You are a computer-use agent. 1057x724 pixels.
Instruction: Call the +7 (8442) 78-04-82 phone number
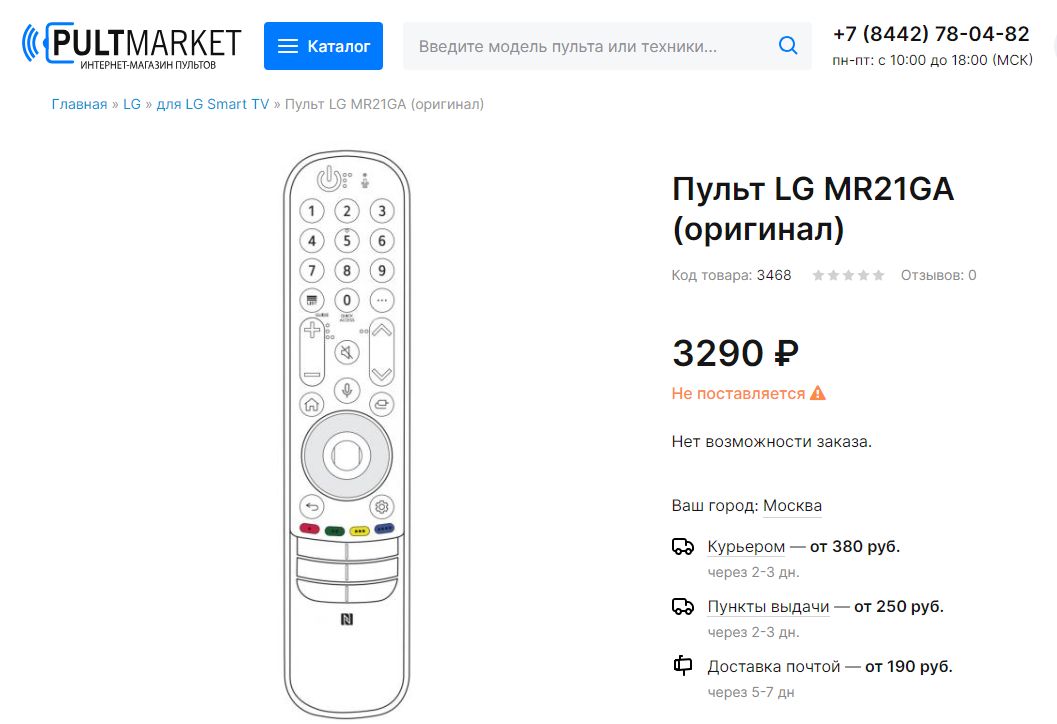point(931,34)
